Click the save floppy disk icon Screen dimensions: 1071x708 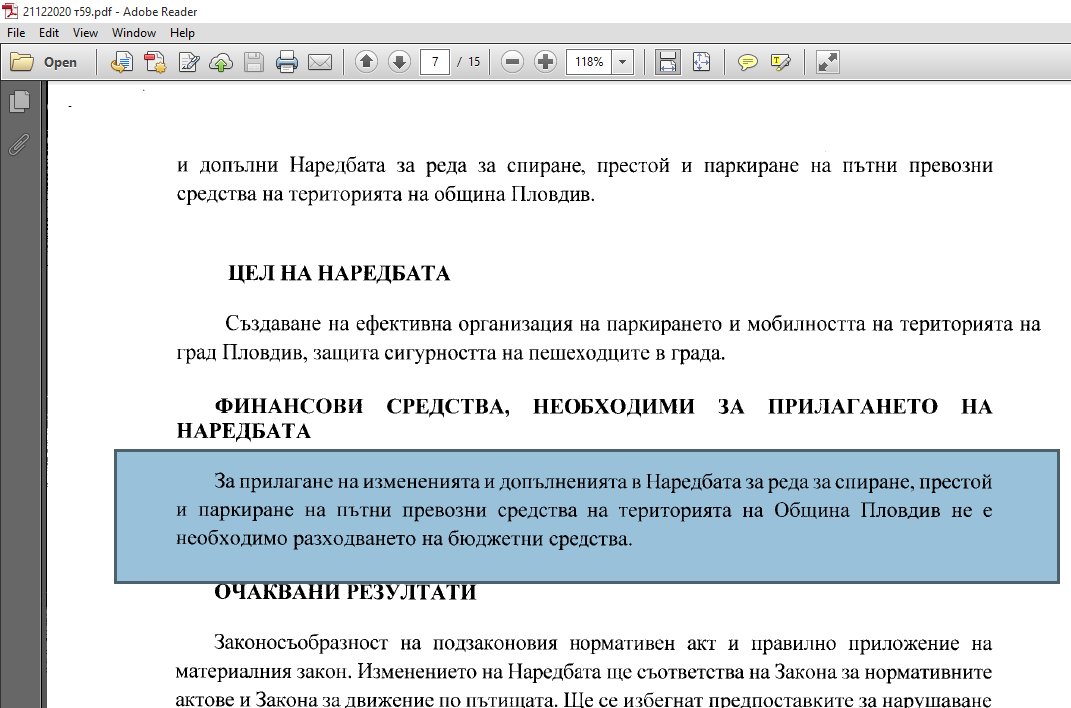[254, 62]
